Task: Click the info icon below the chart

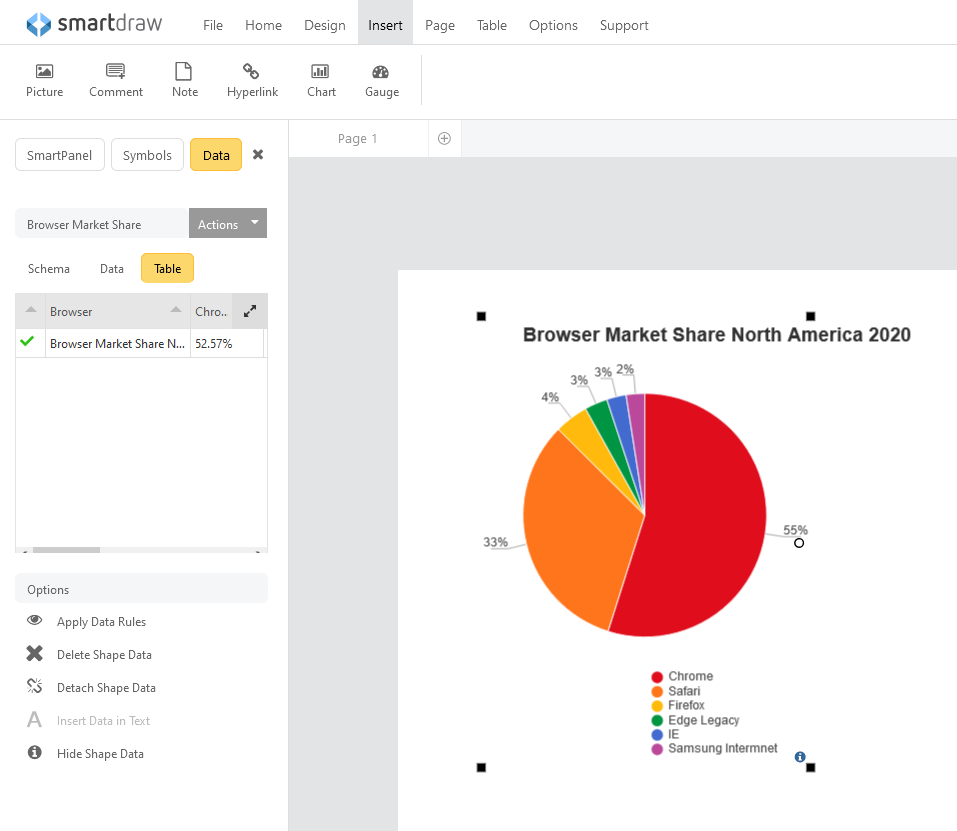Action: [x=800, y=757]
